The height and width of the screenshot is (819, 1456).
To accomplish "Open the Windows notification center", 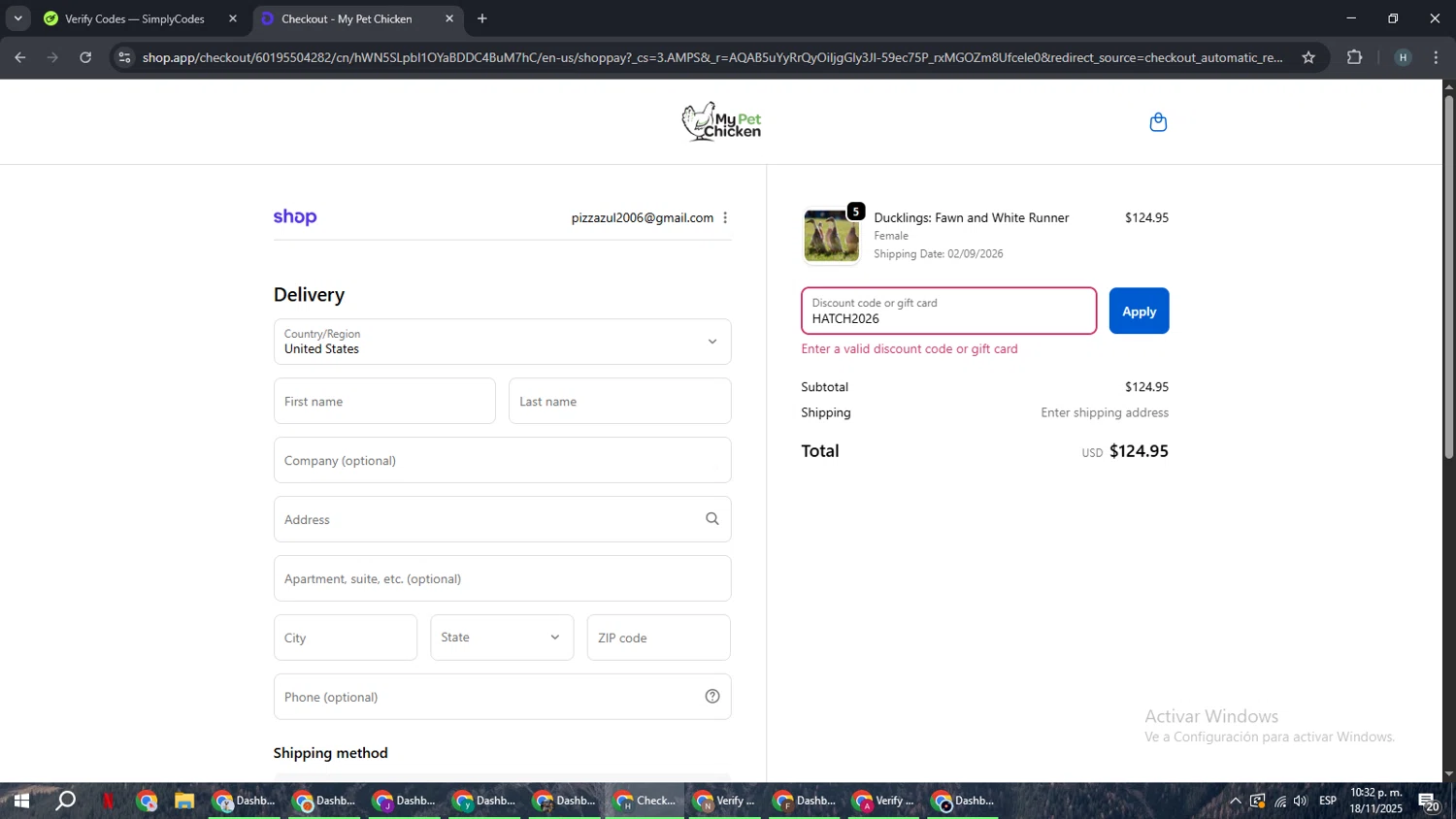I will (x=1429, y=802).
